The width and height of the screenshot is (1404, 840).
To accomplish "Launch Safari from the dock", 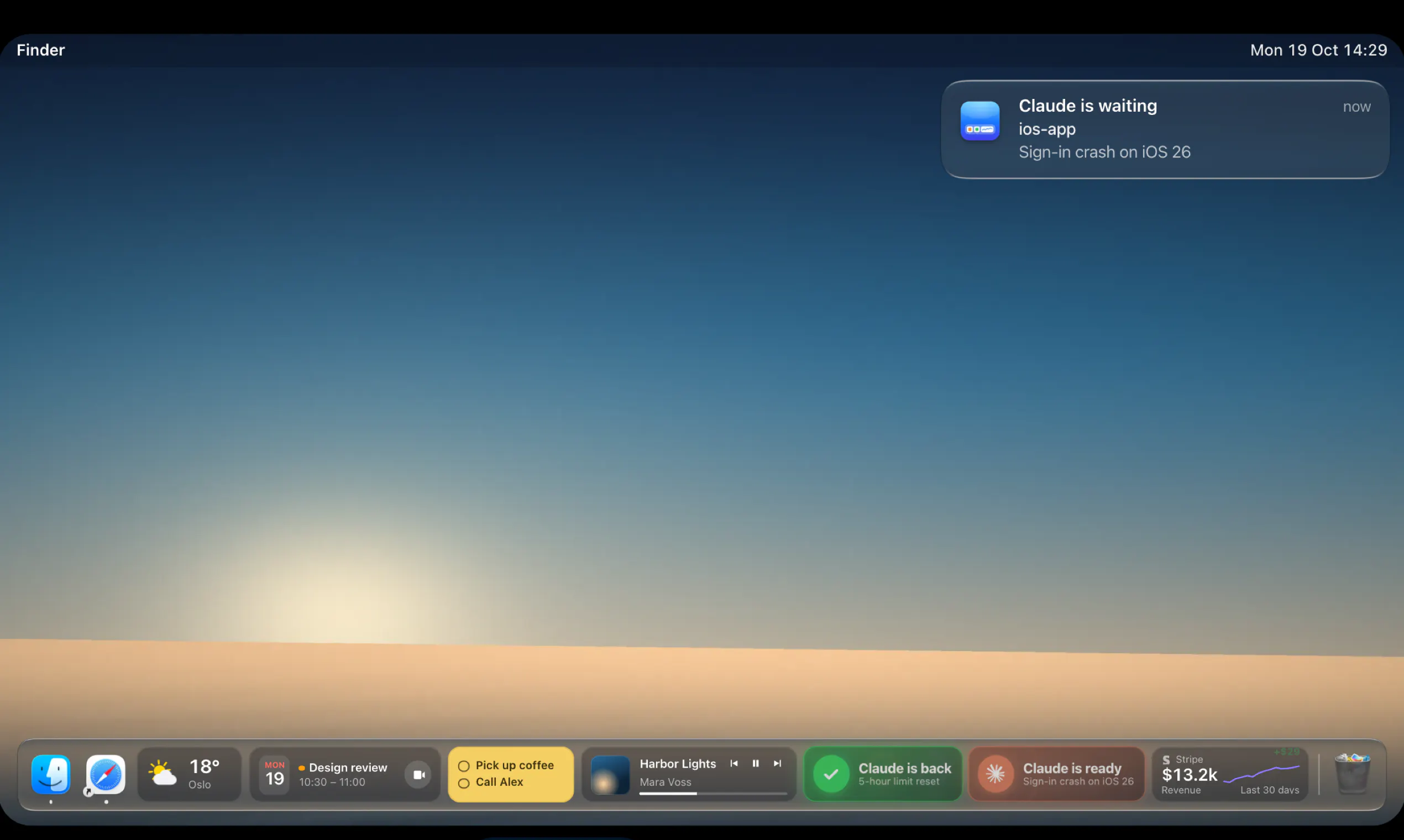I will tap(106, 774).
